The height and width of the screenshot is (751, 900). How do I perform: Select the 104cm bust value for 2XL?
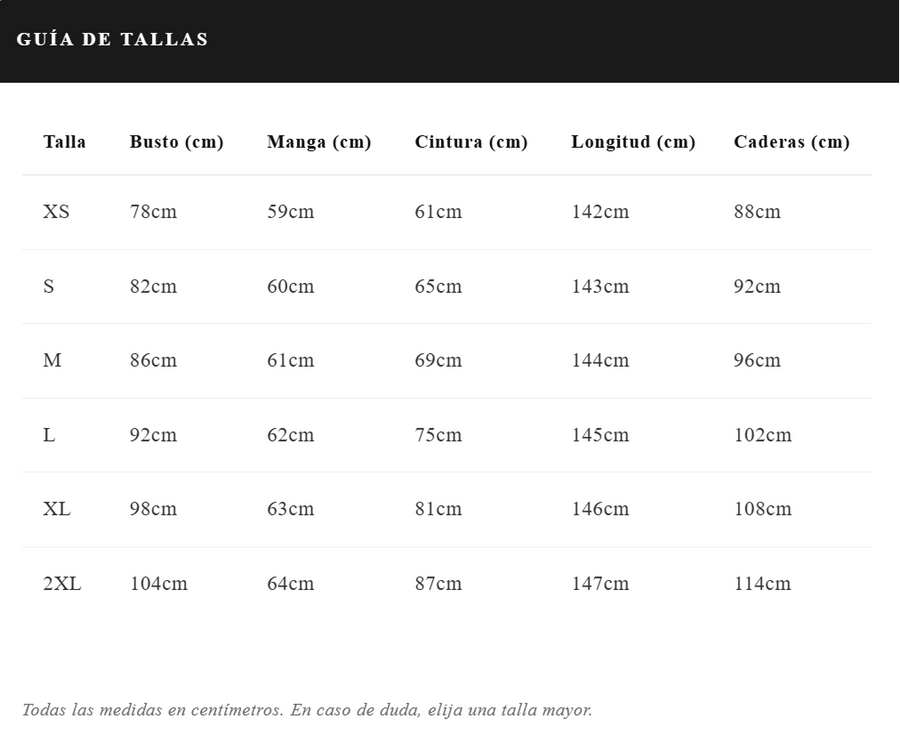tap(158, 584)
